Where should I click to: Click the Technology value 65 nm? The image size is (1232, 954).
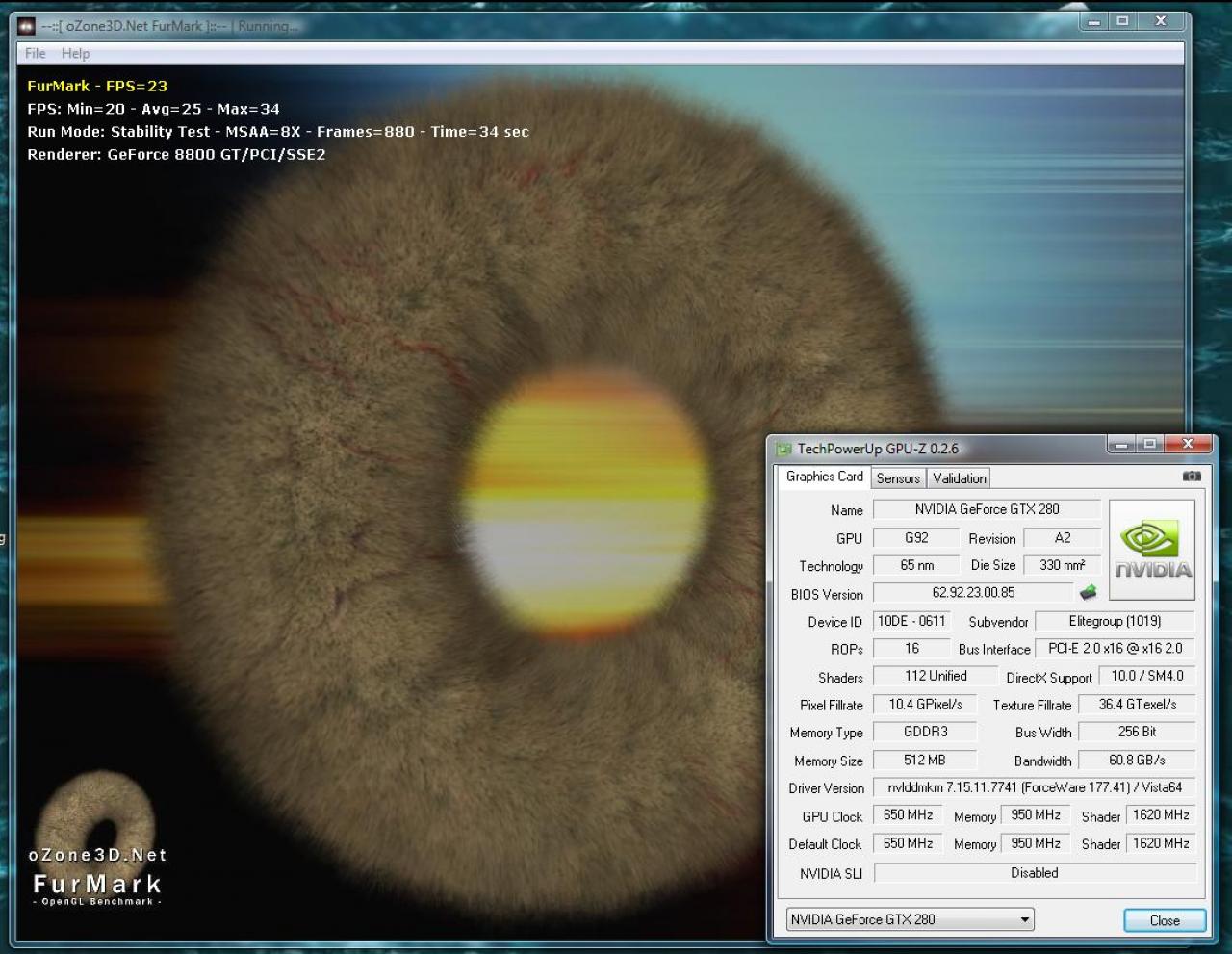[916, 565]
